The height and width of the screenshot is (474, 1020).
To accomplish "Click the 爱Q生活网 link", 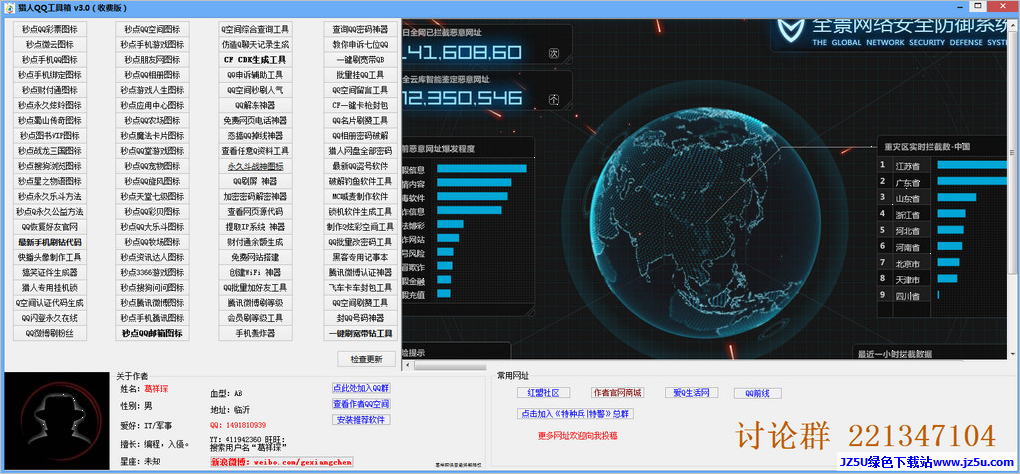I will [x=691, y=393].
